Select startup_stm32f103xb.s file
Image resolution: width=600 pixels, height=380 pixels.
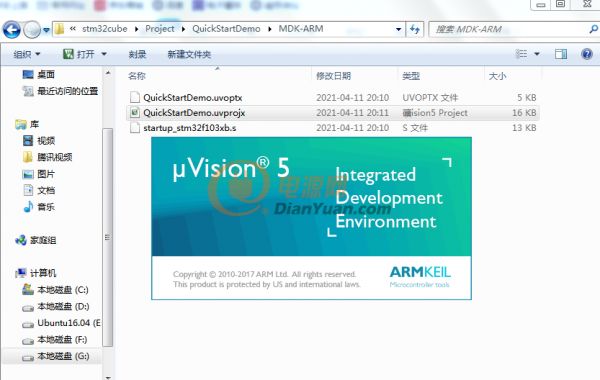pyautogui.click(x=333, y=128)
